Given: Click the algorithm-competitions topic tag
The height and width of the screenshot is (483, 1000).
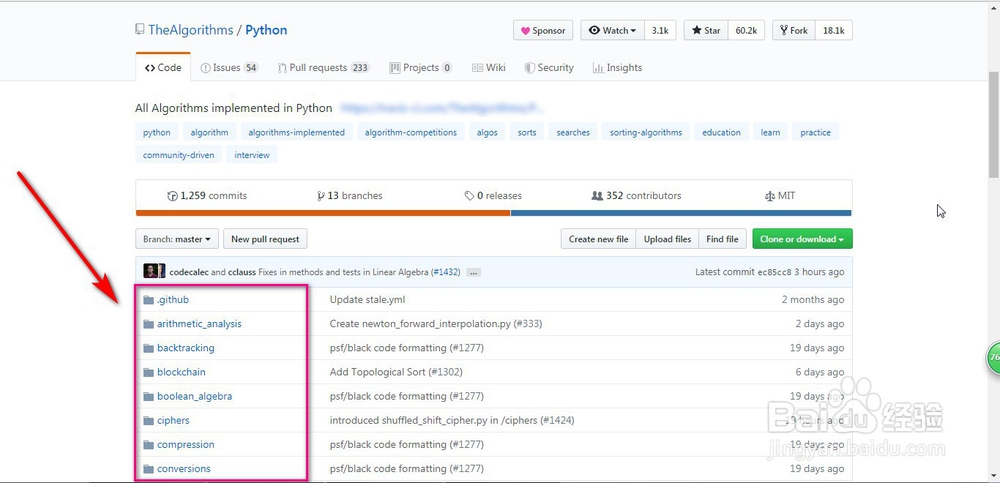Looking at the screenshot, I should [411, 132].
